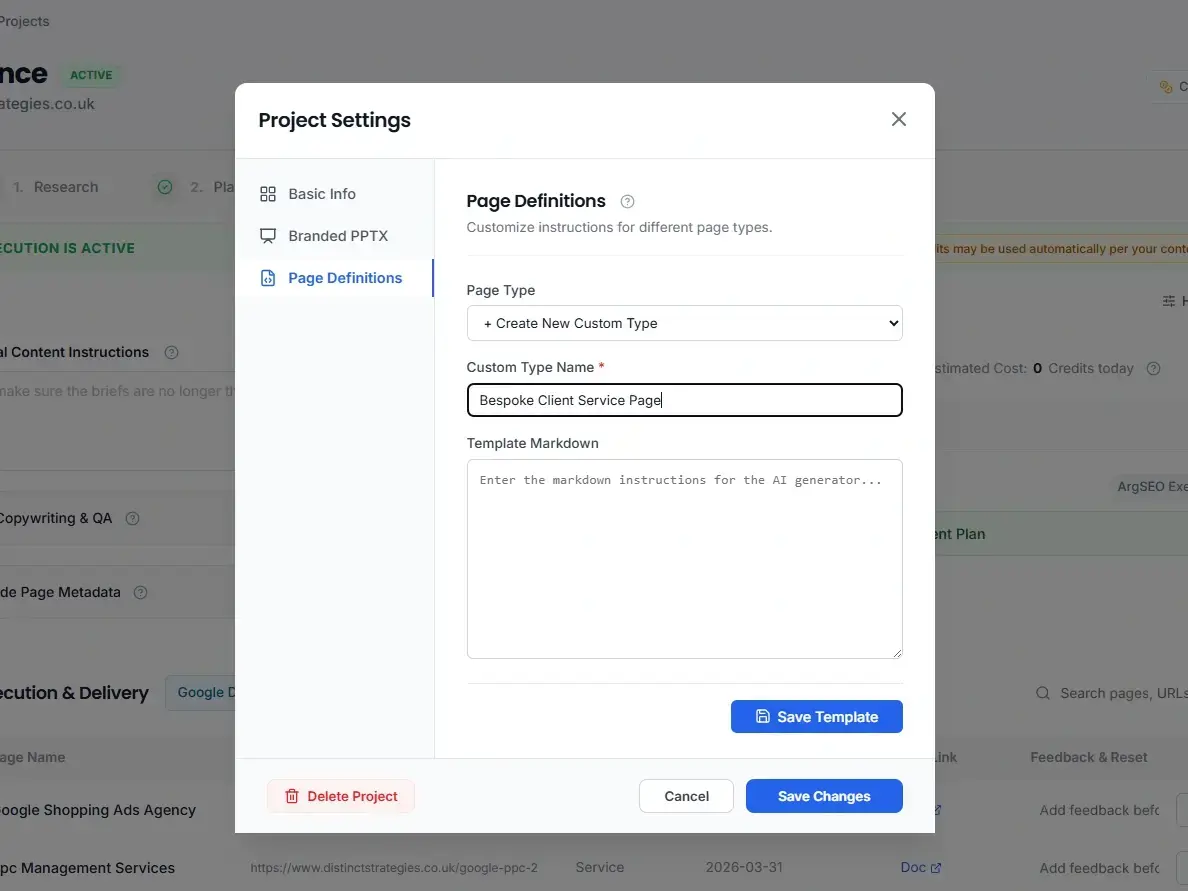Click the Save Changes button
This screenshot has height=891, width=1188.
click(x=824, y=796)
